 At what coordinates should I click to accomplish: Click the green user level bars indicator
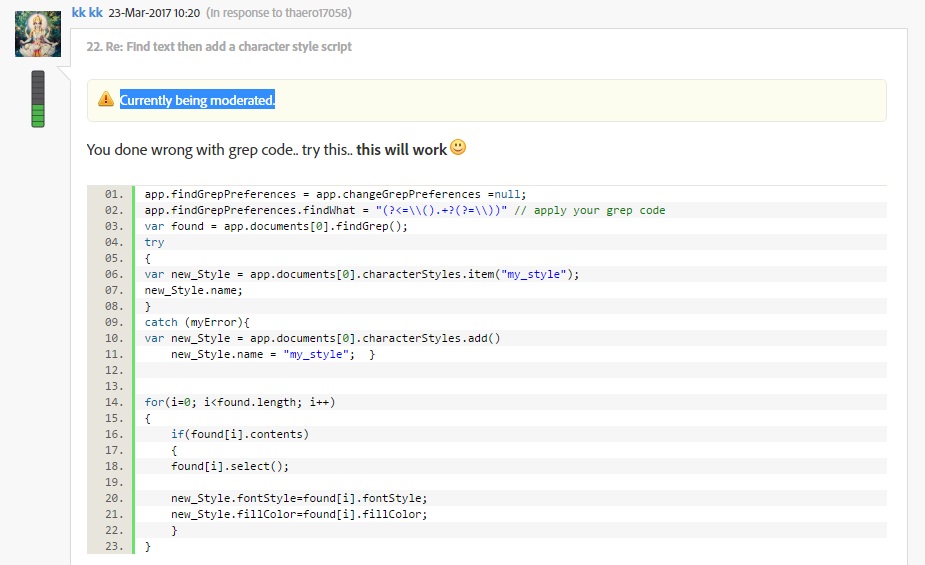(x=38, y=99)
